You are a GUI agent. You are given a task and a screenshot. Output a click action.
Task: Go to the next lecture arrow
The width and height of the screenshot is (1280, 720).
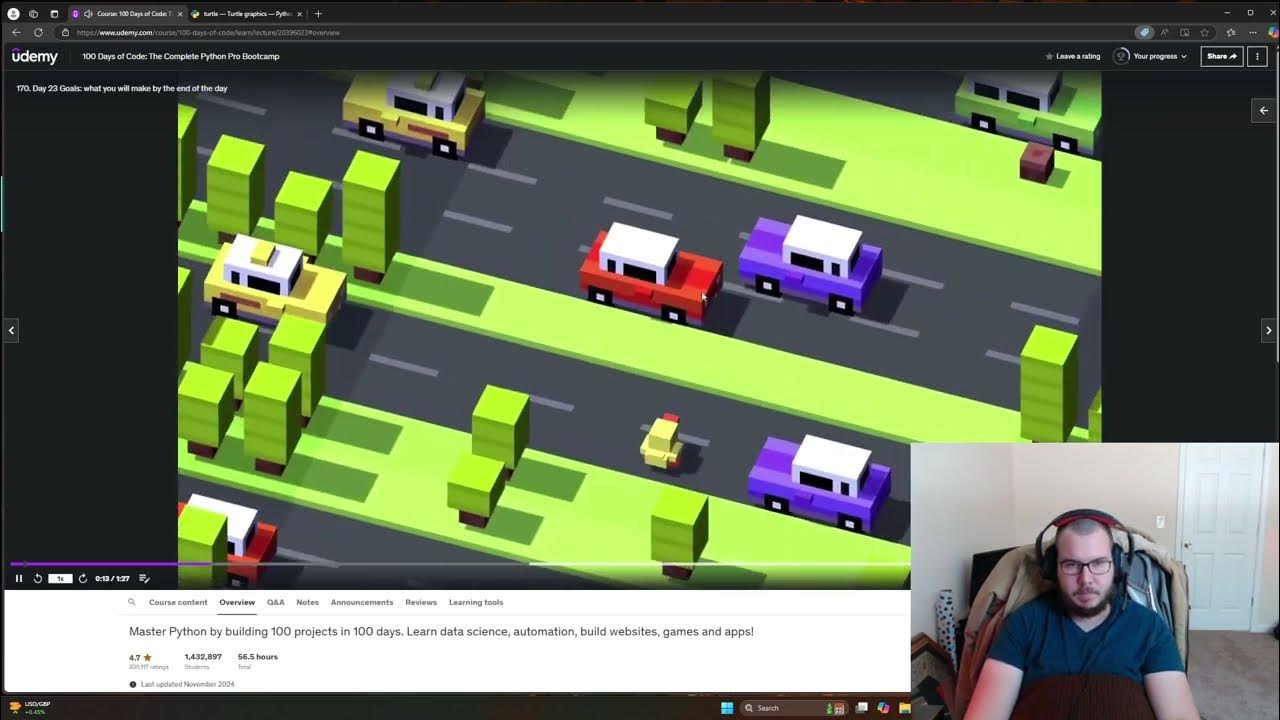(1269, 330)
